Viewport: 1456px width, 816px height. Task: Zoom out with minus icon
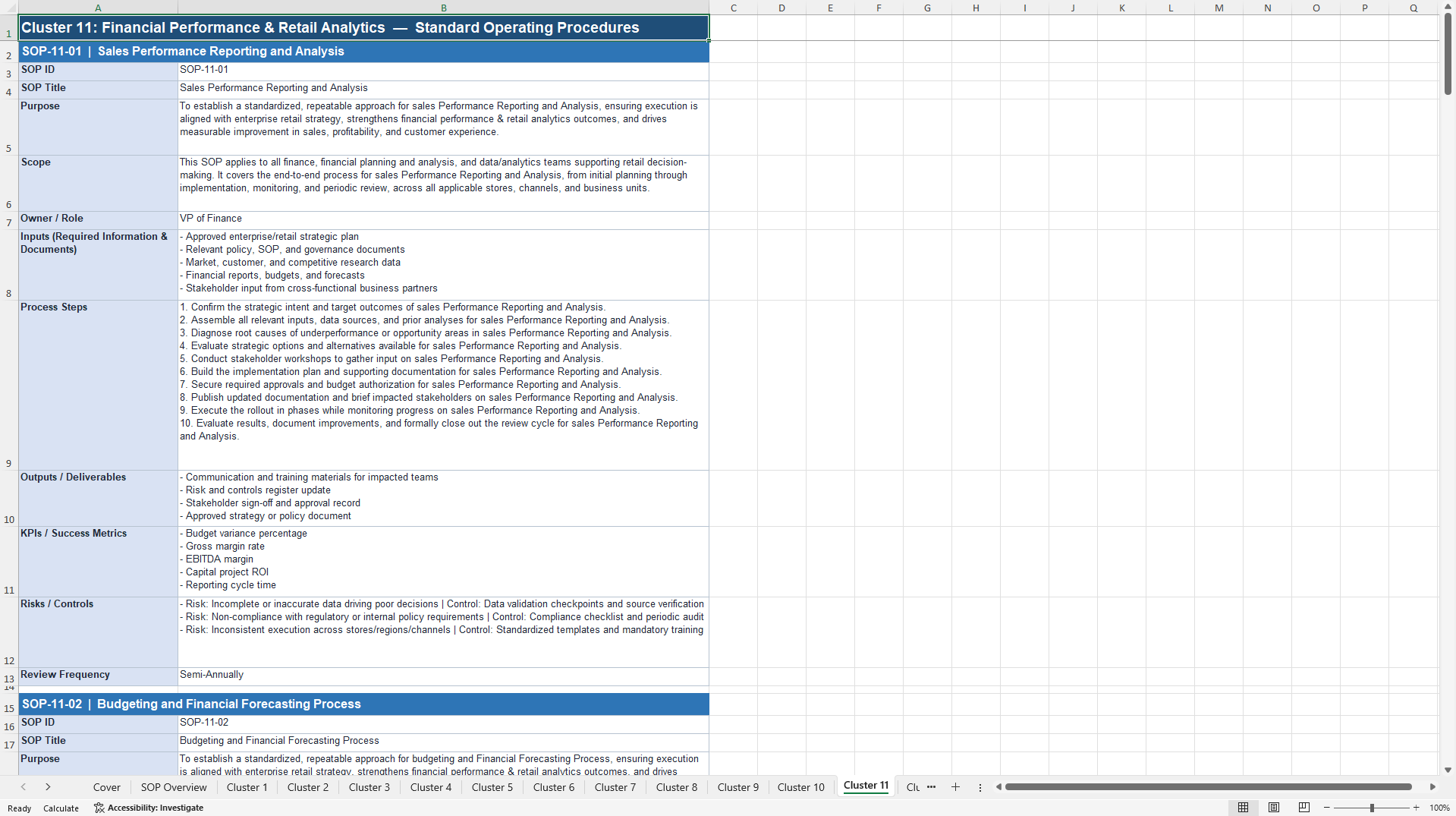pos(1327,808)
